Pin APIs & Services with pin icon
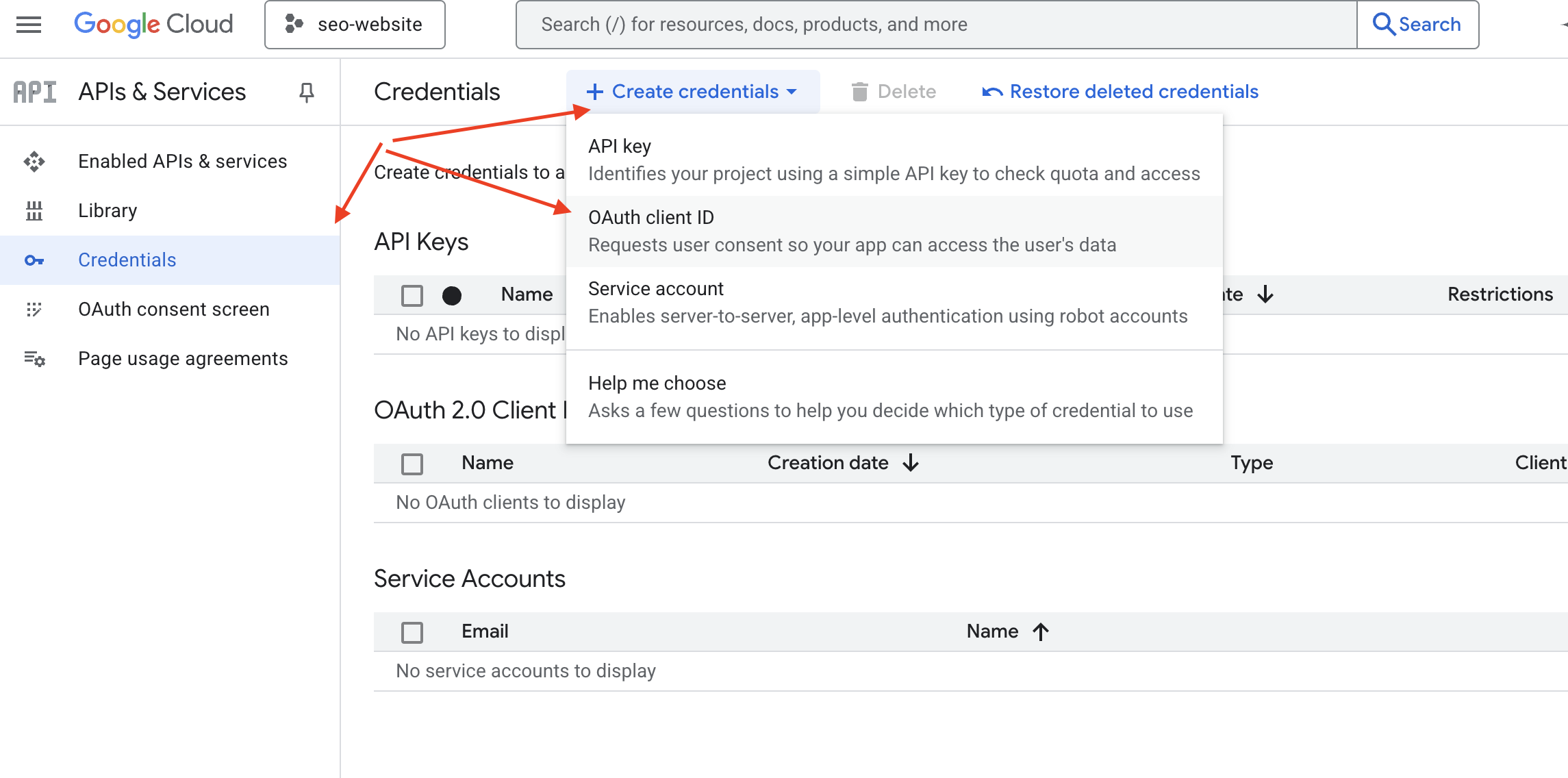Screen dimensions: 1568x778 click(x=307, y=92)
